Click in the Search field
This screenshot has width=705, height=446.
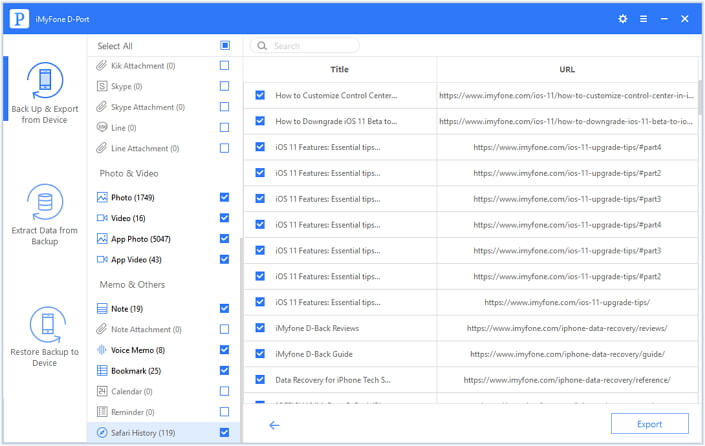305,46
